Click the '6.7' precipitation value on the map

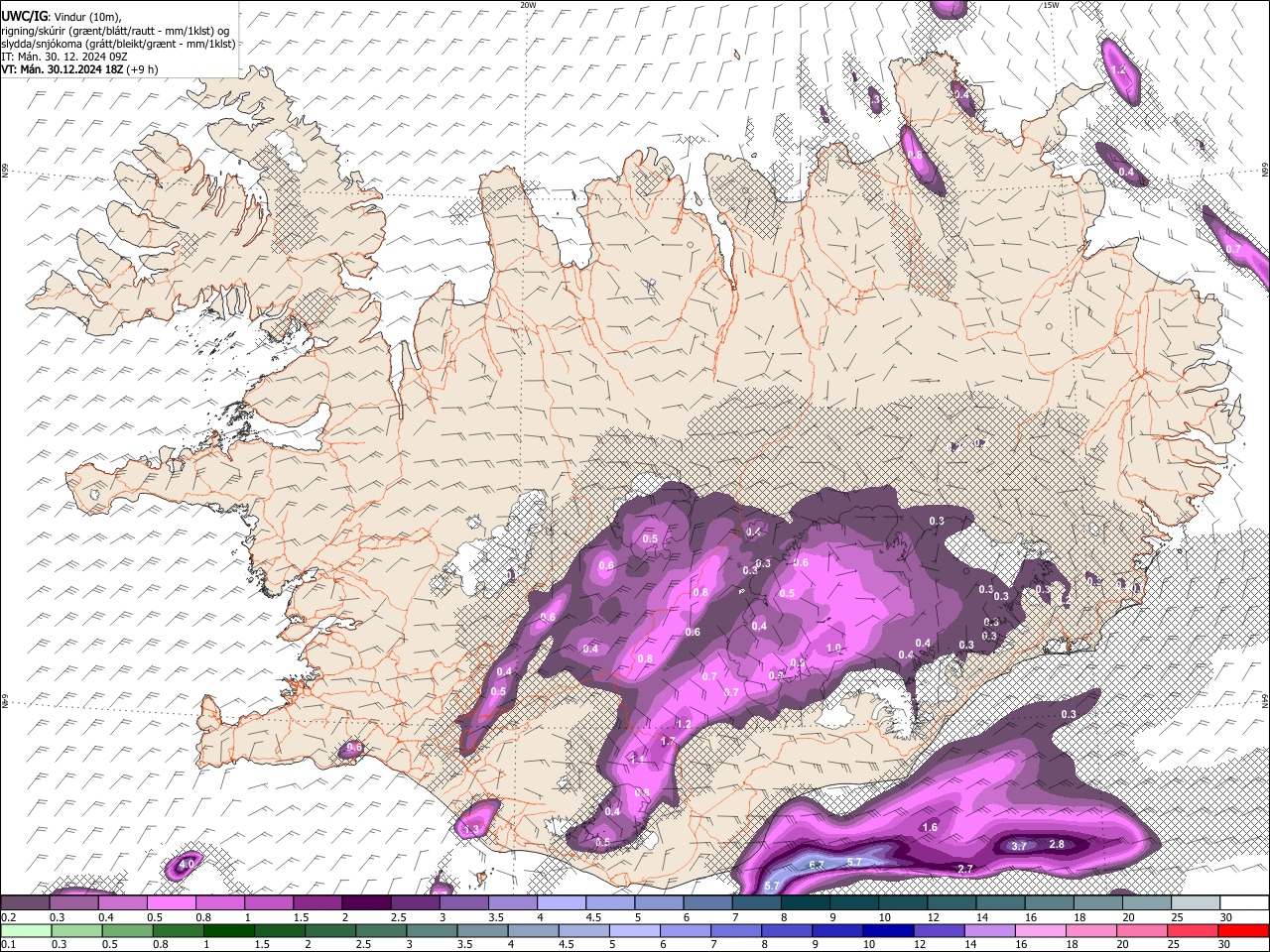pyautogui.click(x=818, y=865)
